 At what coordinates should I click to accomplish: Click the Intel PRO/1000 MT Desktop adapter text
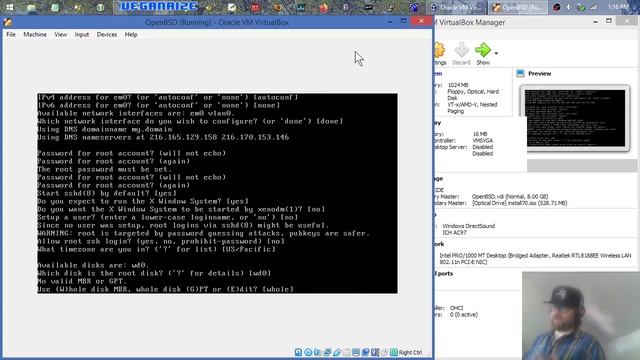(x=535, y=259)
